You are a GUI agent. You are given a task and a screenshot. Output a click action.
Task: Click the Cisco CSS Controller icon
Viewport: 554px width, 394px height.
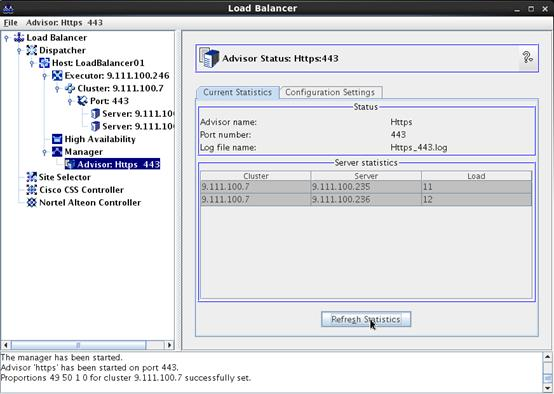31,190
